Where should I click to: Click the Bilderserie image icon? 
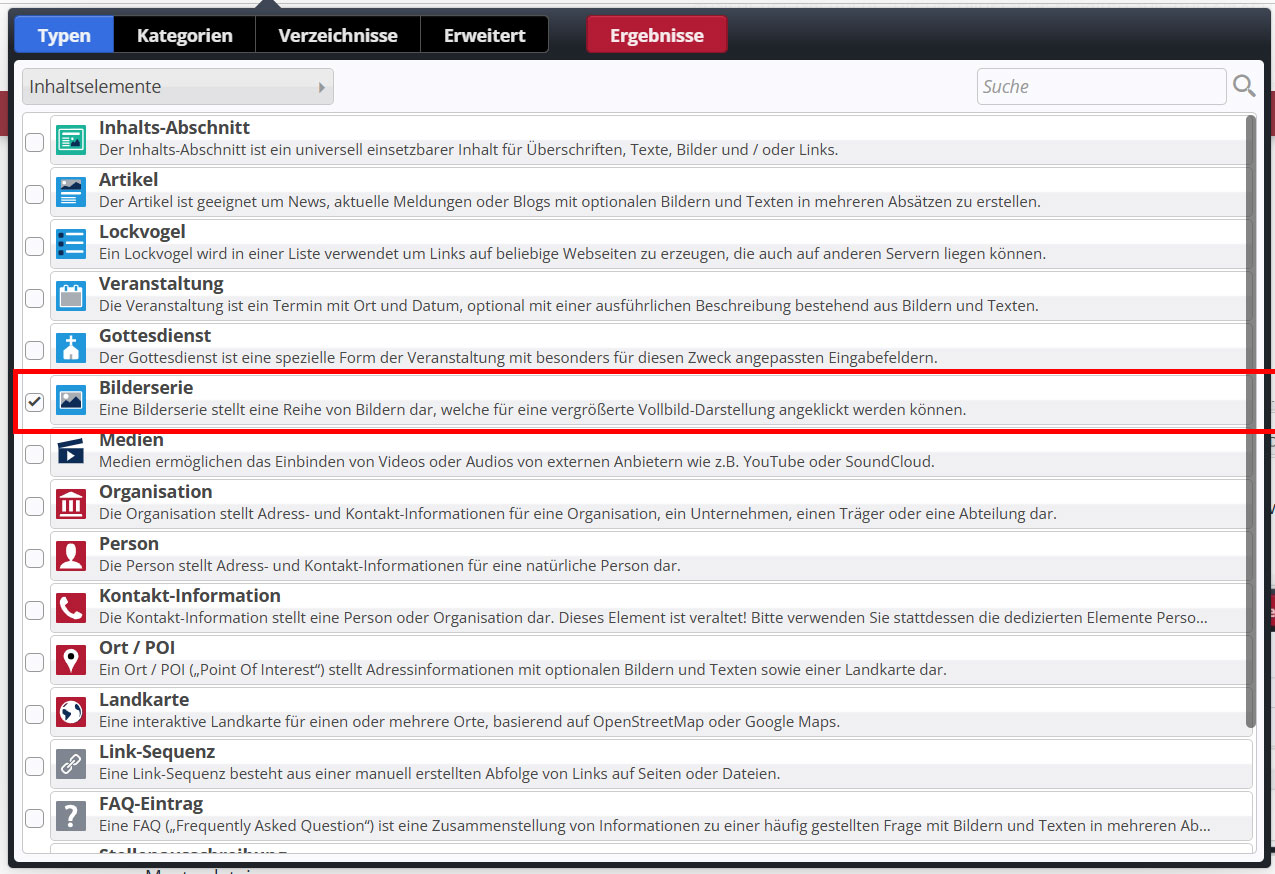pos(71,400)
